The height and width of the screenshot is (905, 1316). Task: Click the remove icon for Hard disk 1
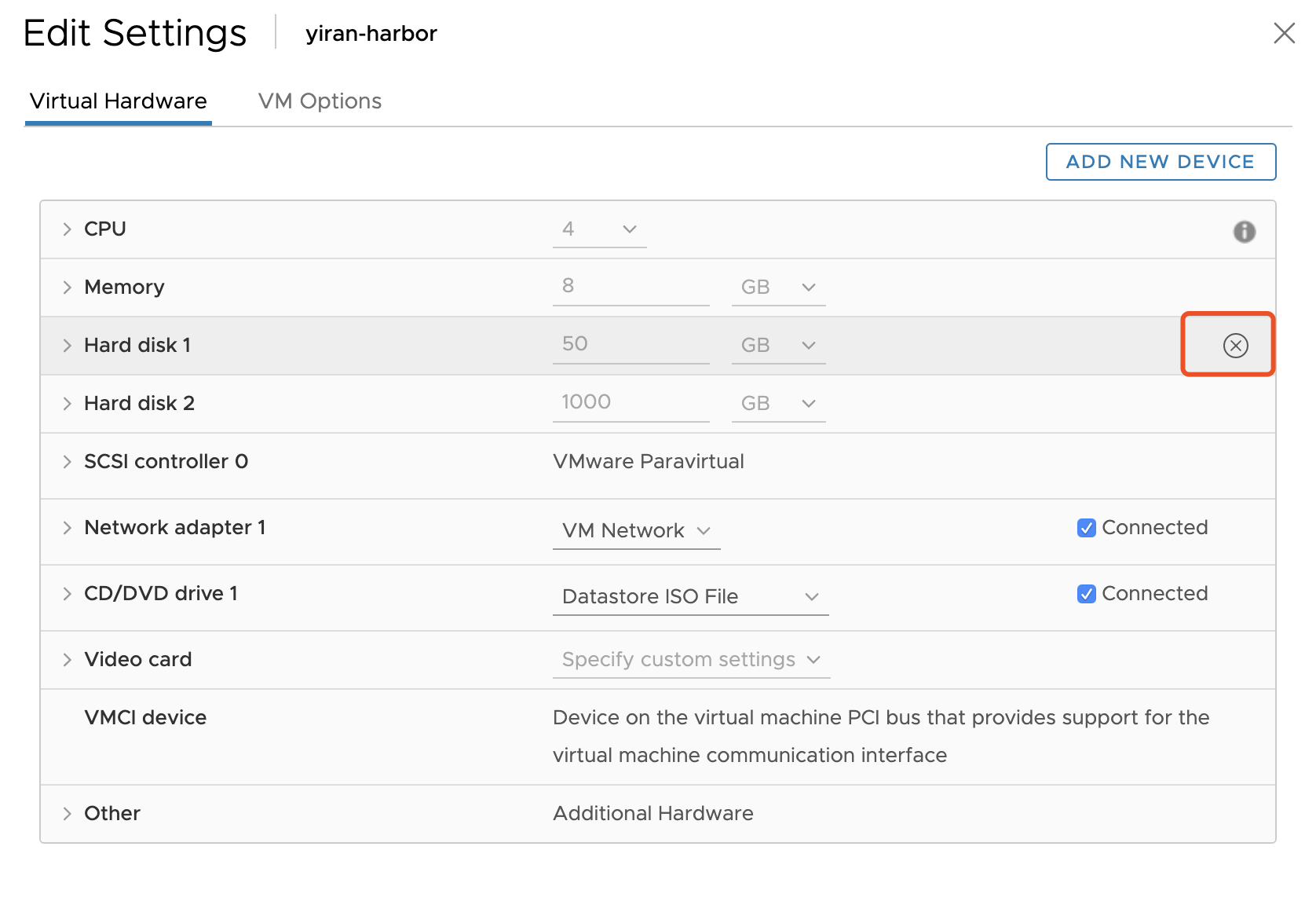tap(1235, 346)
